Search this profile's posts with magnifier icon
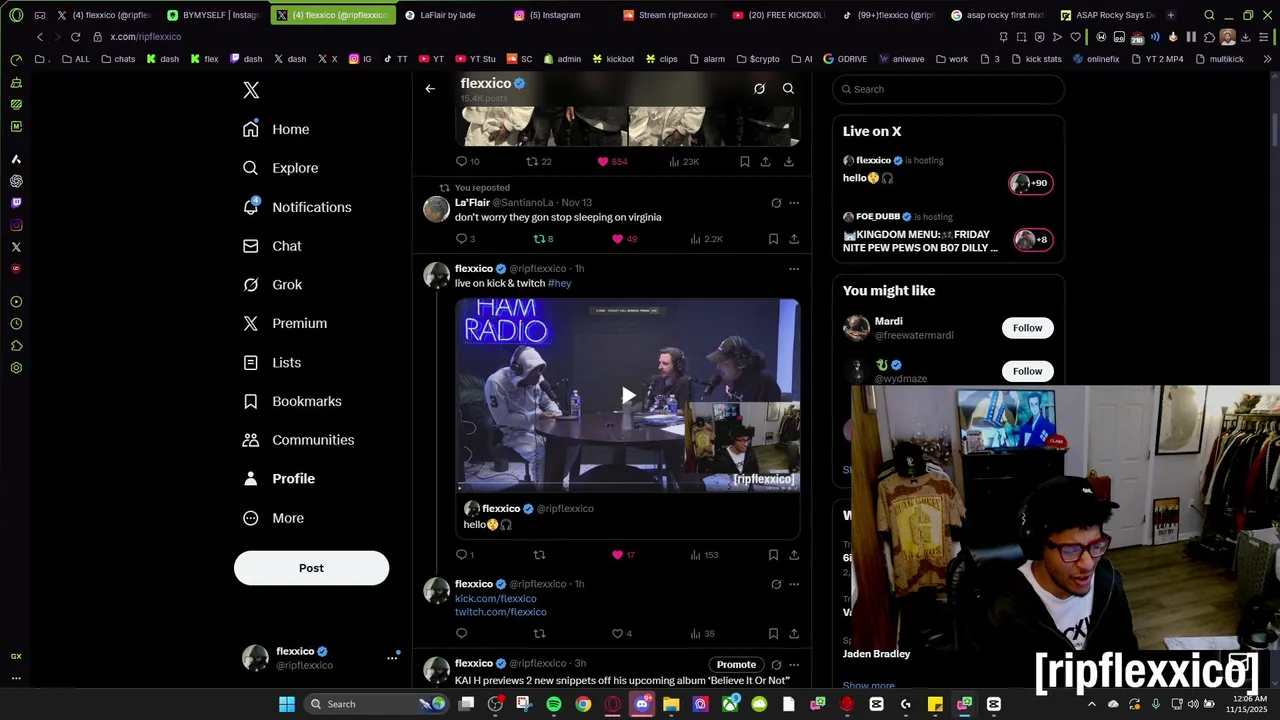 (x=788, y=89)
